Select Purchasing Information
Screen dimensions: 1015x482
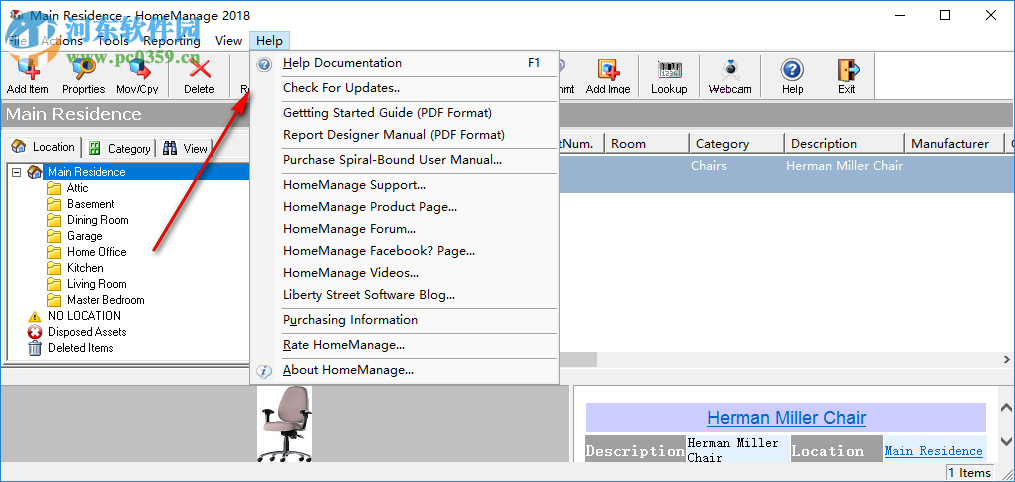click(x=404, y=320)
